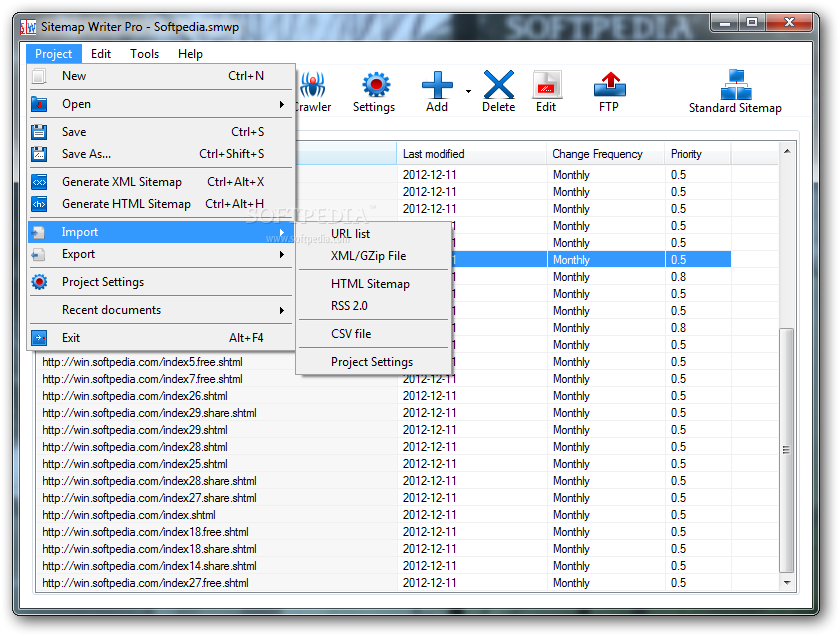Select row index29.share.shtml URL
Image resolution: width=840 pixels, height=636 pixels.
click(x=149, y=413)
